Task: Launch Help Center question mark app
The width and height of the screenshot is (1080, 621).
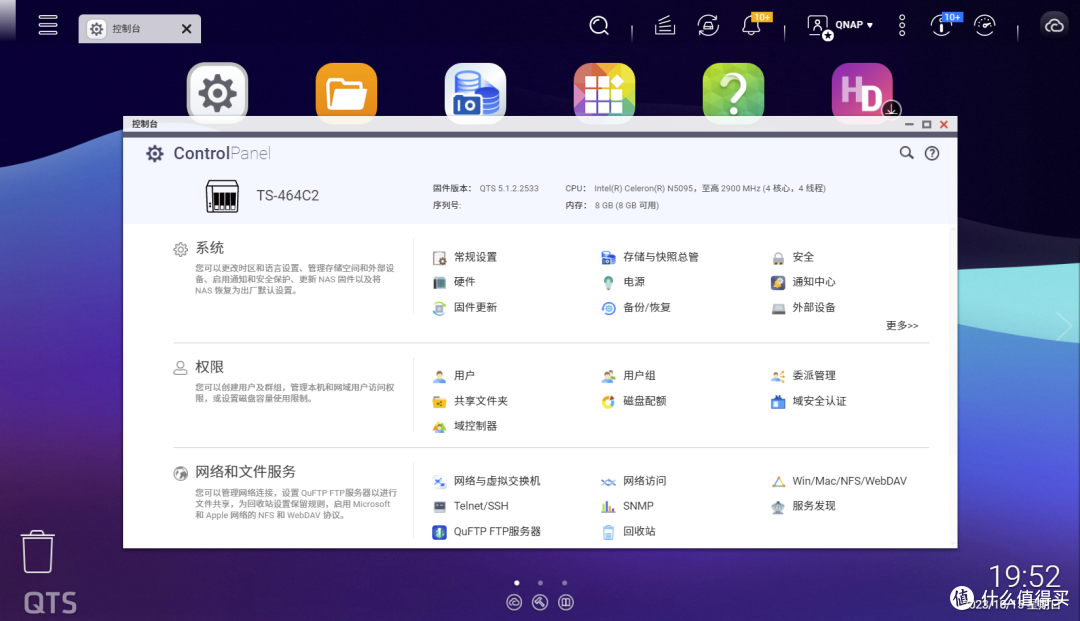Action: (734, 93)
